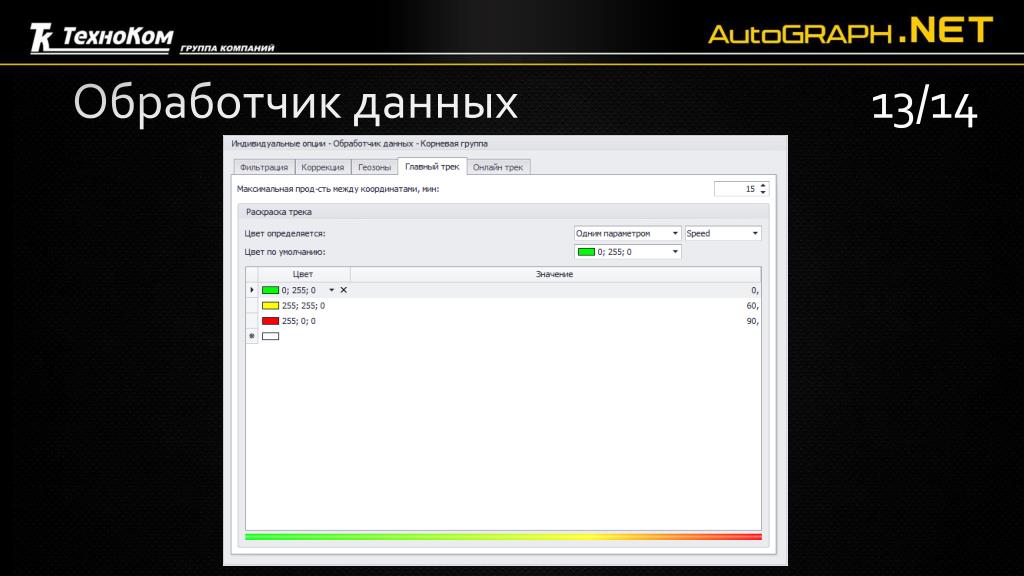Click the AutoGRAPH.NET logo

coord(850,31)
